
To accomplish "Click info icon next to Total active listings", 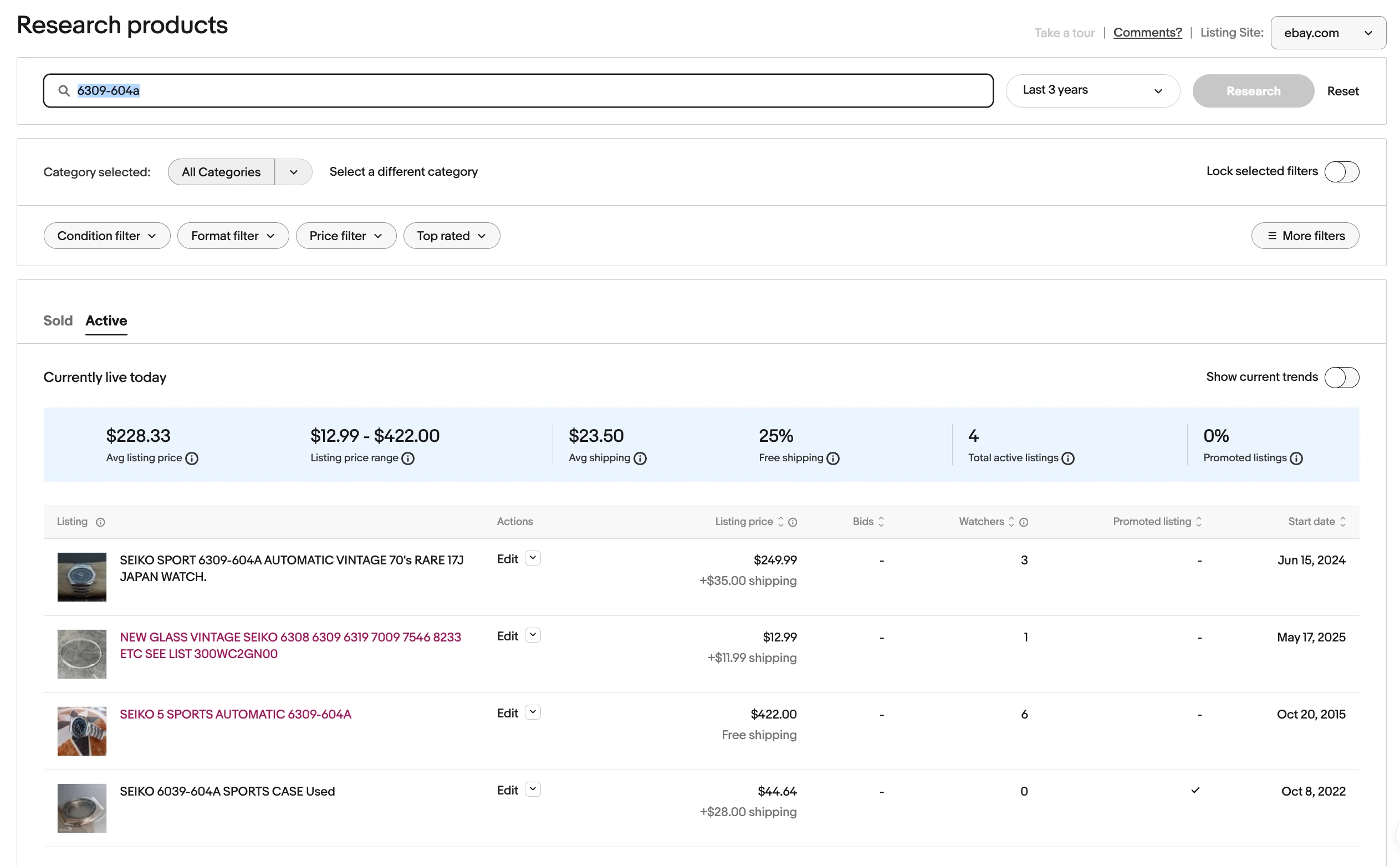I will coord(1067,458).
